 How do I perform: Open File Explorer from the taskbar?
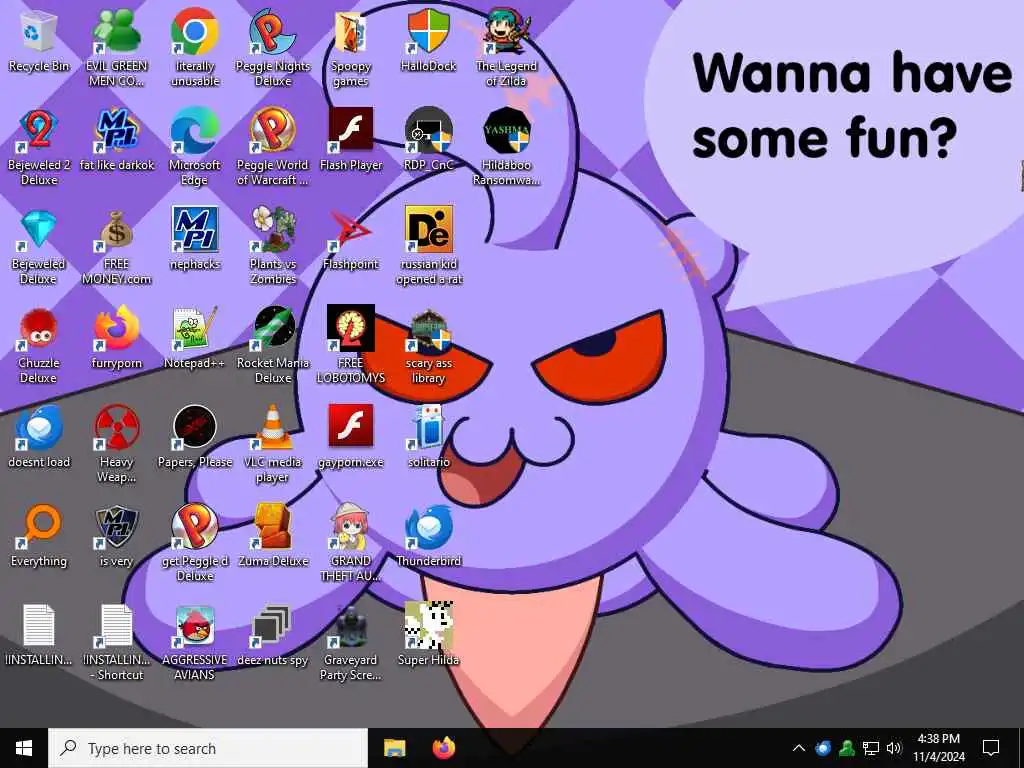coord(394,748)
